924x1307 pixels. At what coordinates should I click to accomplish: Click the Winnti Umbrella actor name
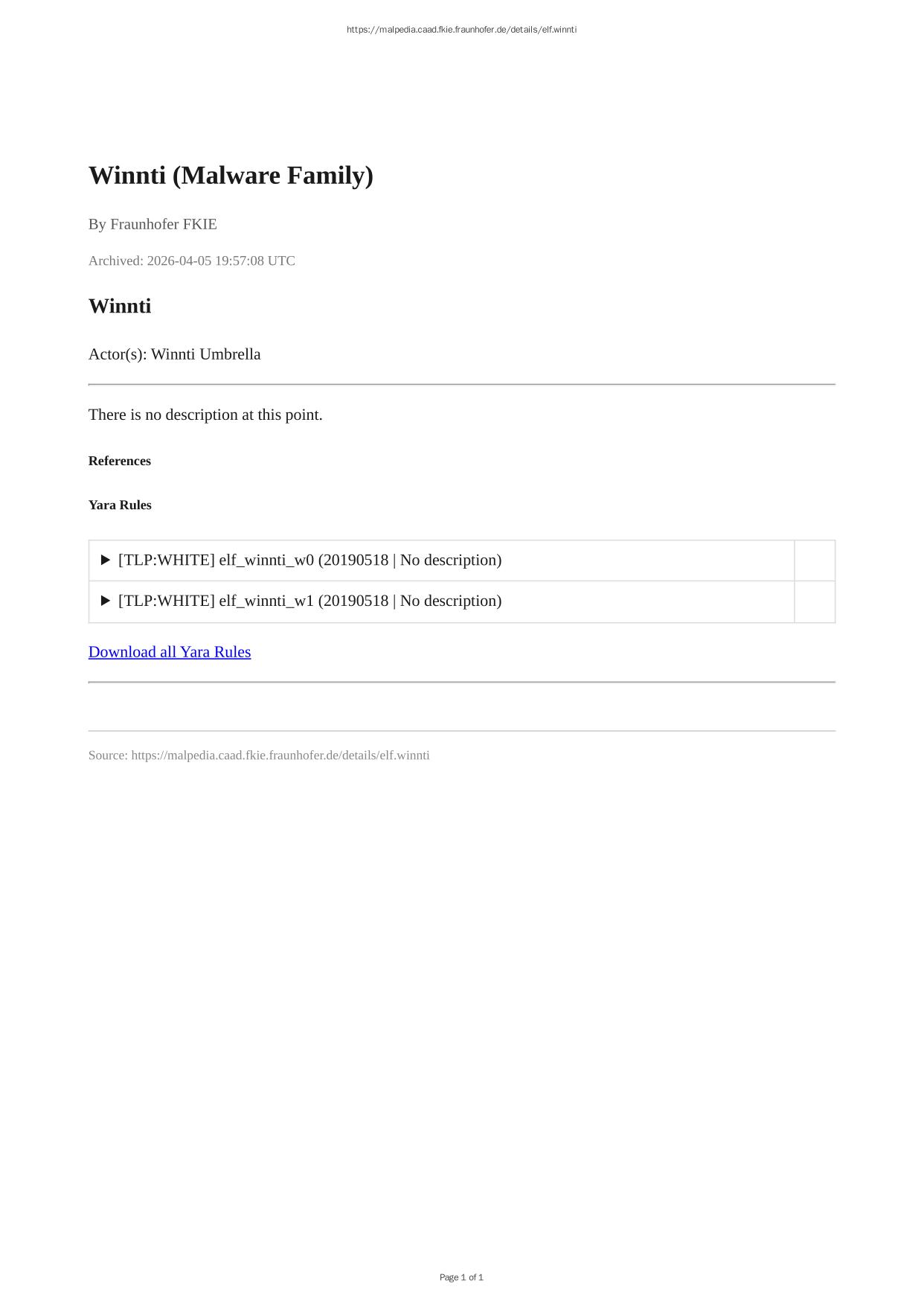206,354
